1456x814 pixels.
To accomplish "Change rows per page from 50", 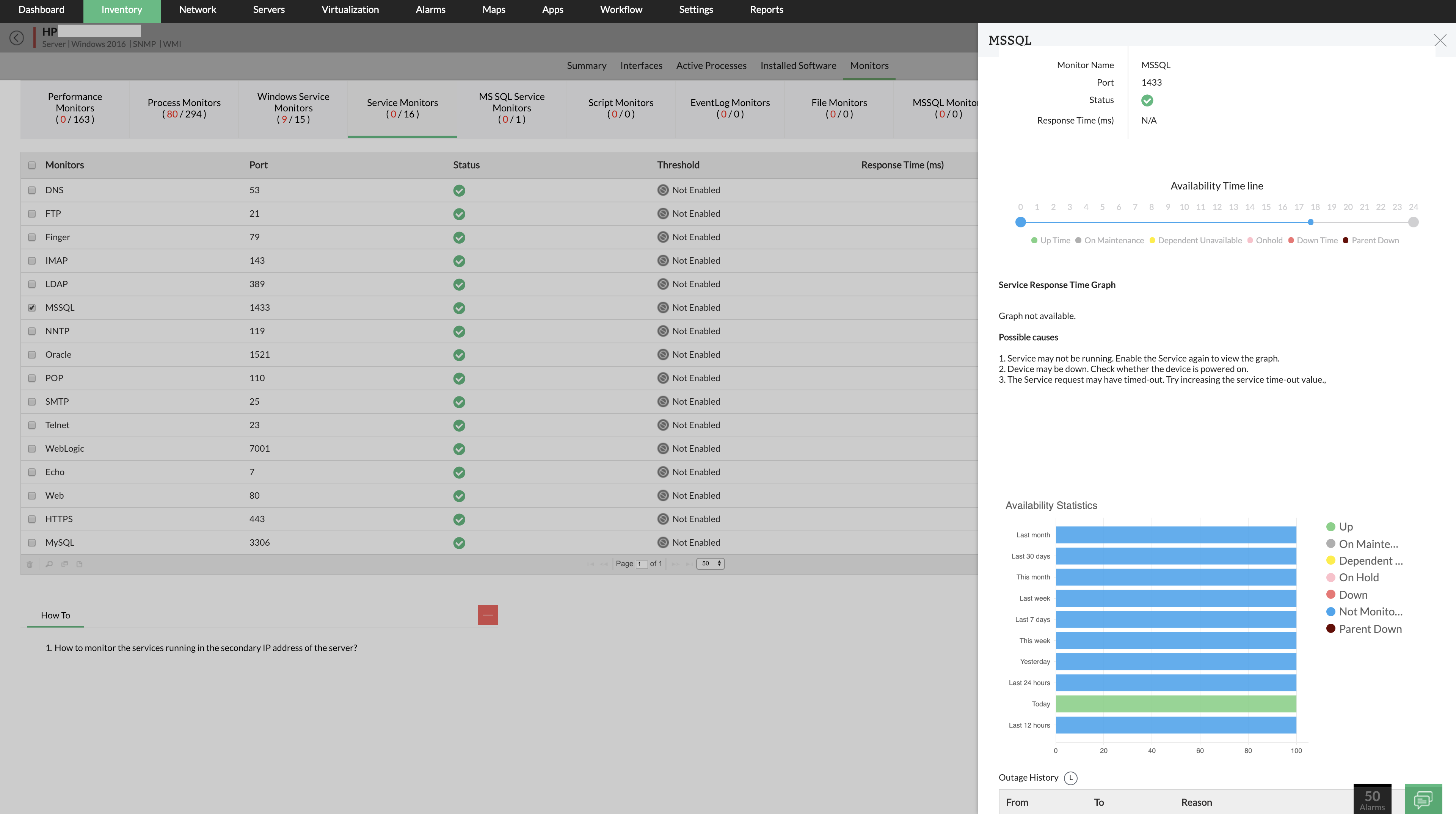I will [711, 563].
